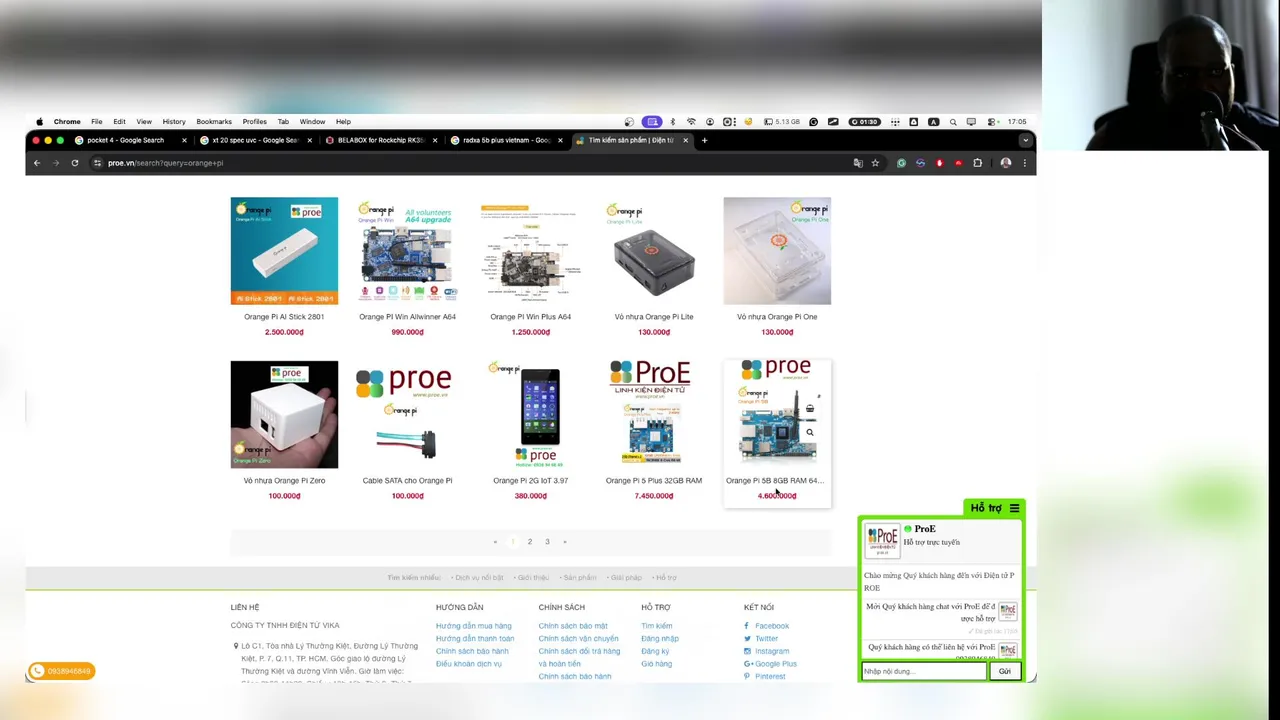
Task: Click the address bar URL proe.vn
Action: click(x=165, y=163)
